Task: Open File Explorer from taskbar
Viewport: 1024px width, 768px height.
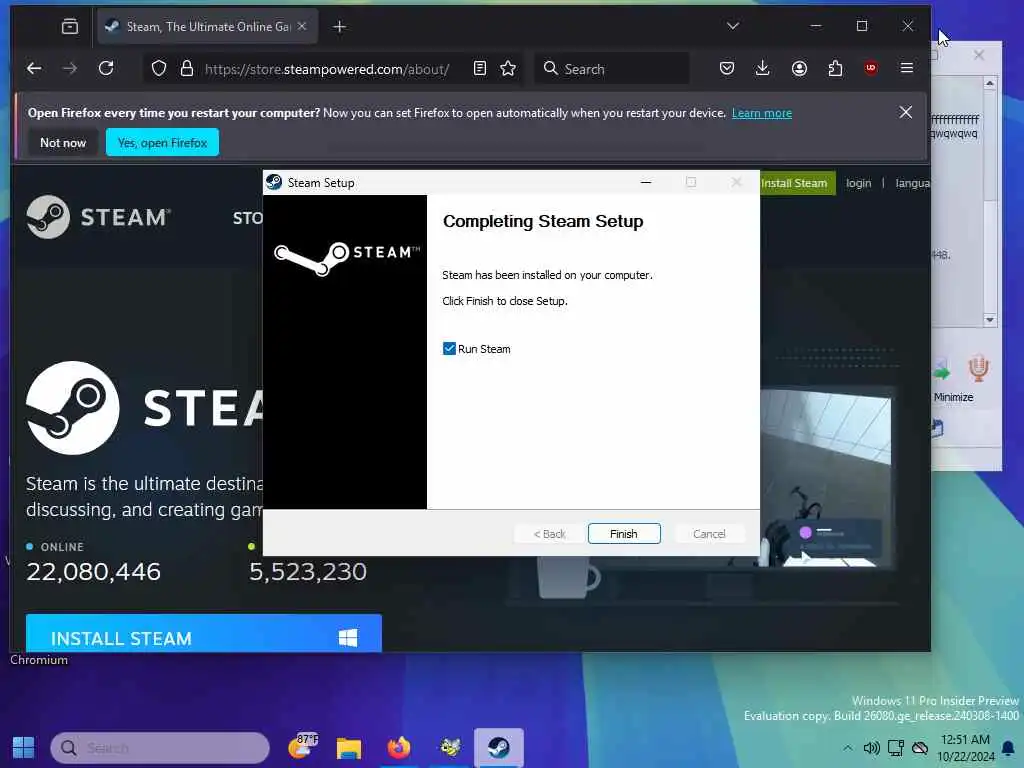Action: tap(349, 748)
